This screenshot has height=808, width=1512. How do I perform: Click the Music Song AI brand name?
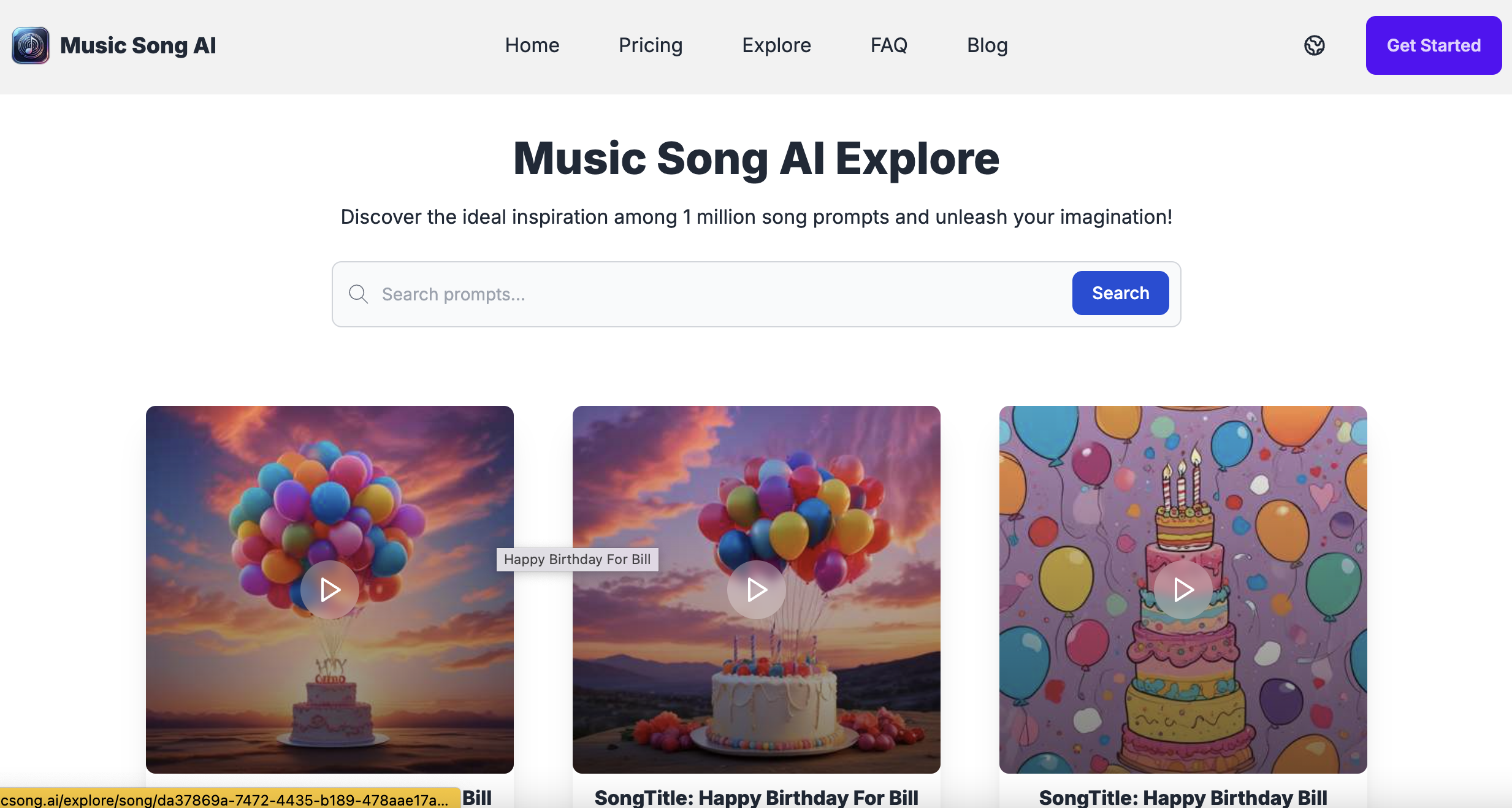tap(138, 45)
